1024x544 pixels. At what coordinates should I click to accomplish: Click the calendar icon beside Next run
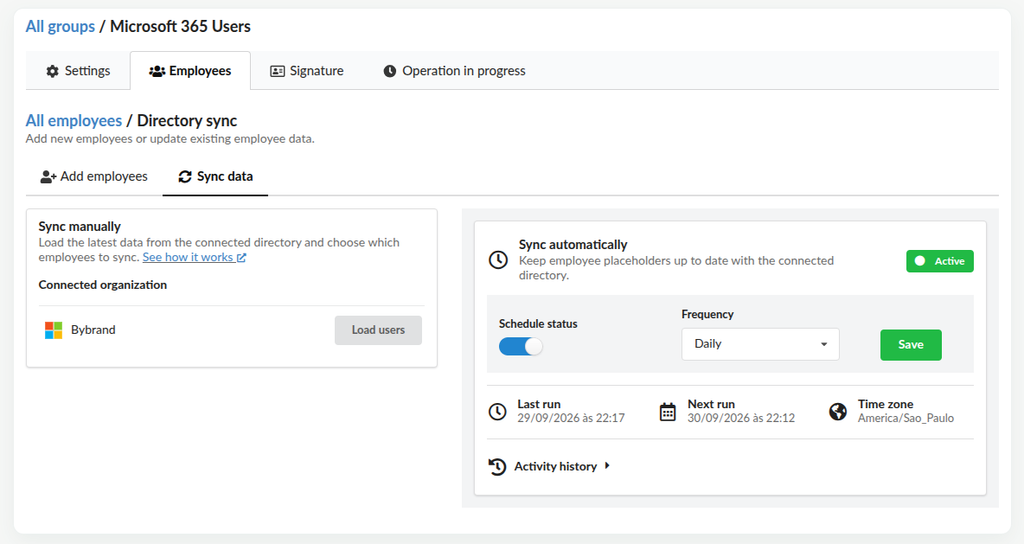coord(667,411)
